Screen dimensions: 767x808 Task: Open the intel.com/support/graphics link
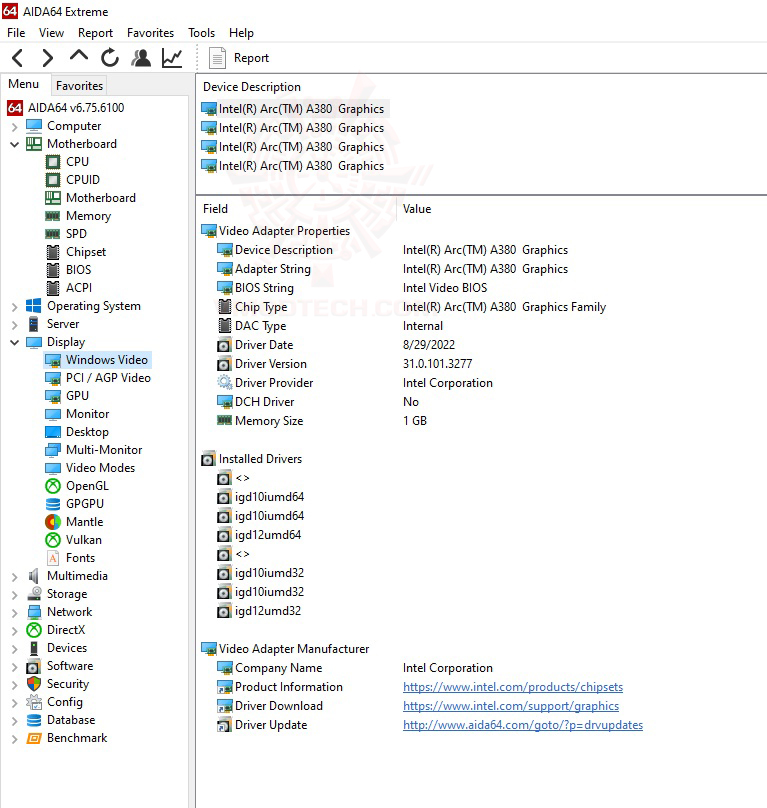click(x=511, y=706)
